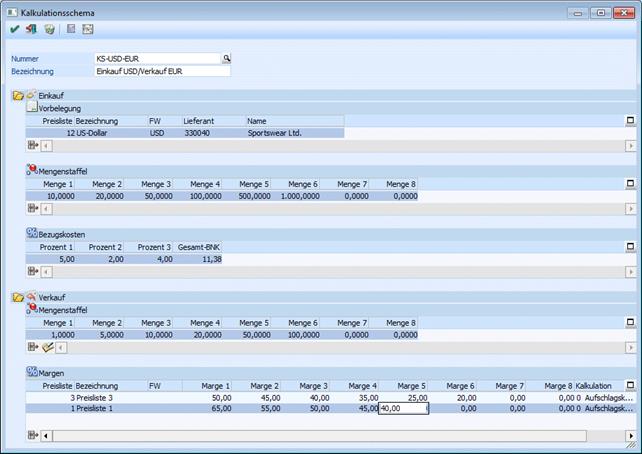Click the Marge 5 edit cell showing 40,00
Viewport: 642px width, 454px height.
click(403, 408)
